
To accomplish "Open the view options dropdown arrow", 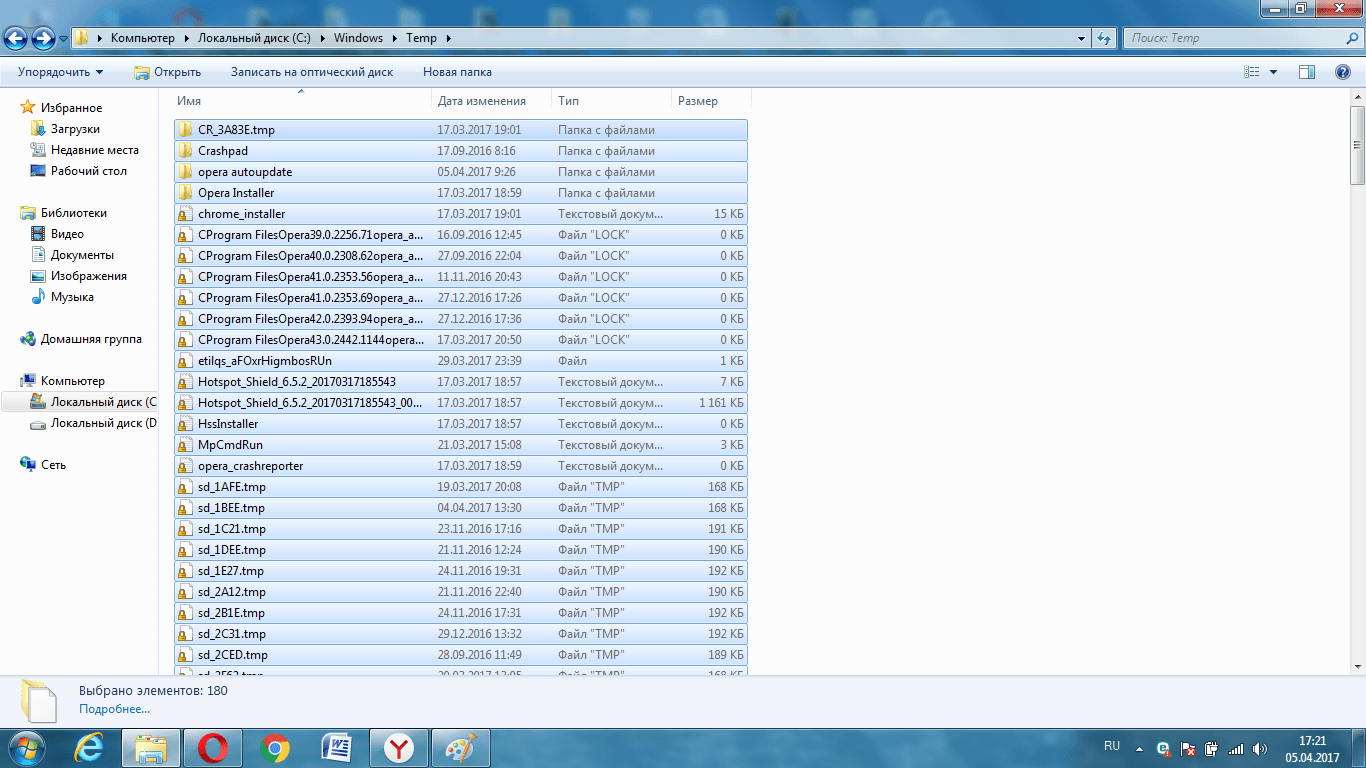I will coord(1273,72).
